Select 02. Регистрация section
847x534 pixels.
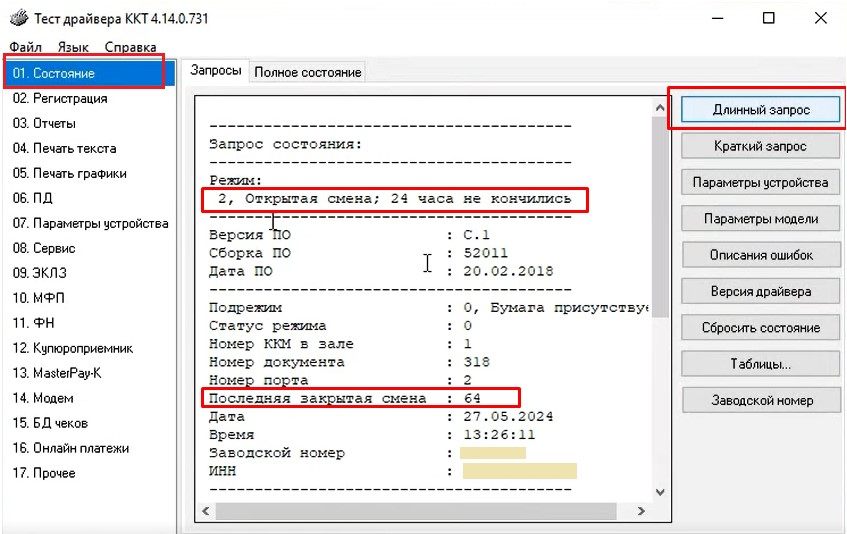[60, 98]
